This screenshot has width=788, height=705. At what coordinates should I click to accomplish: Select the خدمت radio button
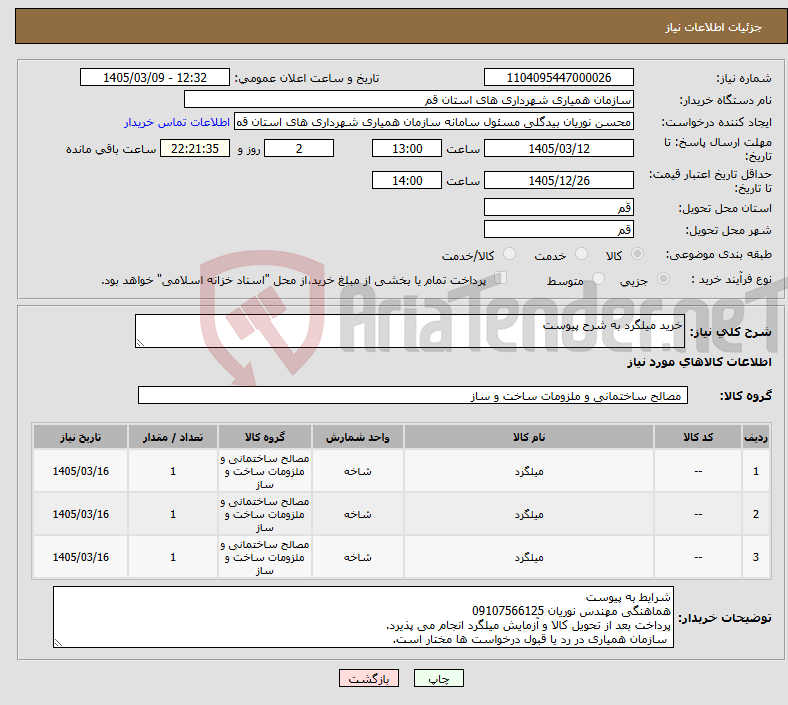pos(581,254)
